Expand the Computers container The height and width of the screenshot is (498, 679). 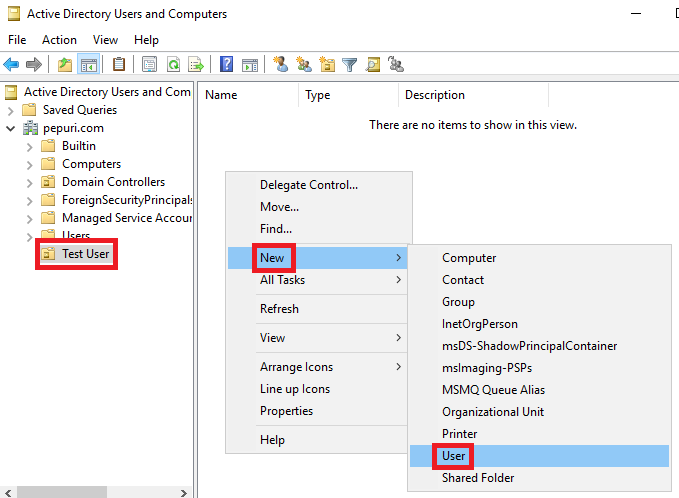(x=29, y=165)
